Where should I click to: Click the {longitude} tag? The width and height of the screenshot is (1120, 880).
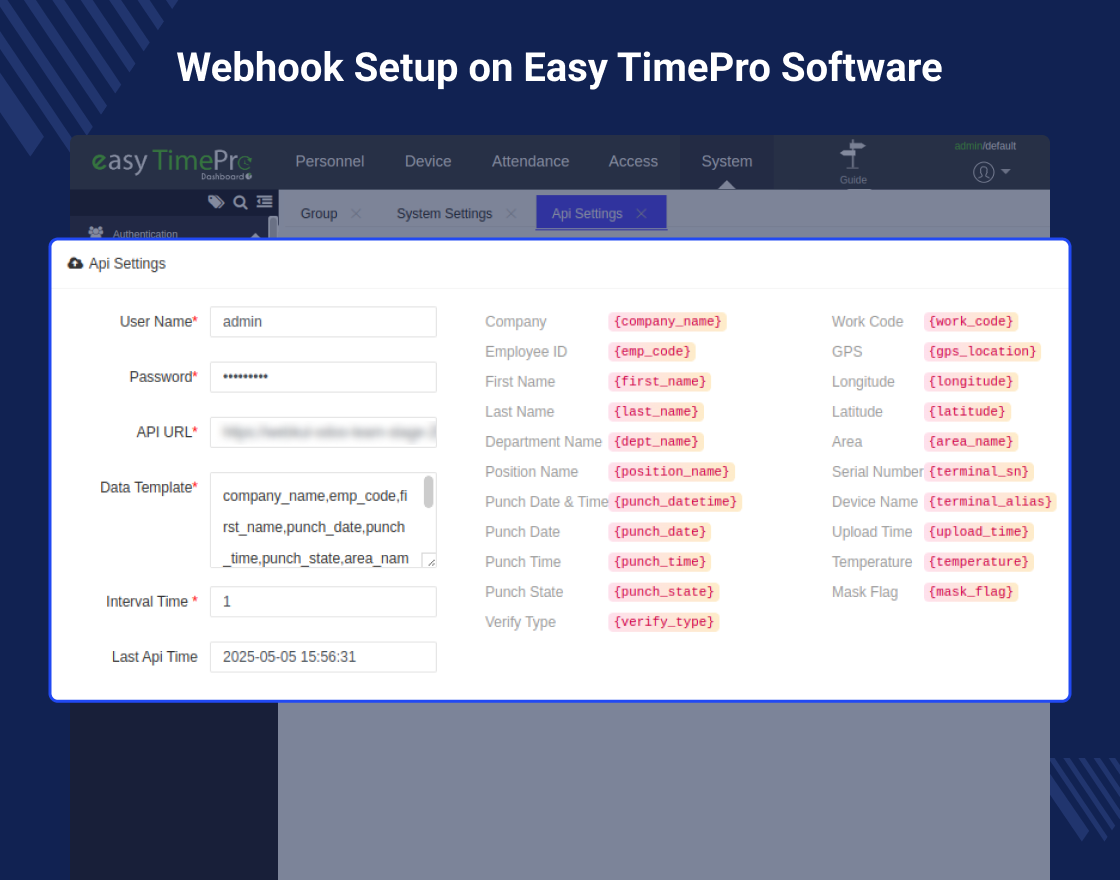point(971,381)
